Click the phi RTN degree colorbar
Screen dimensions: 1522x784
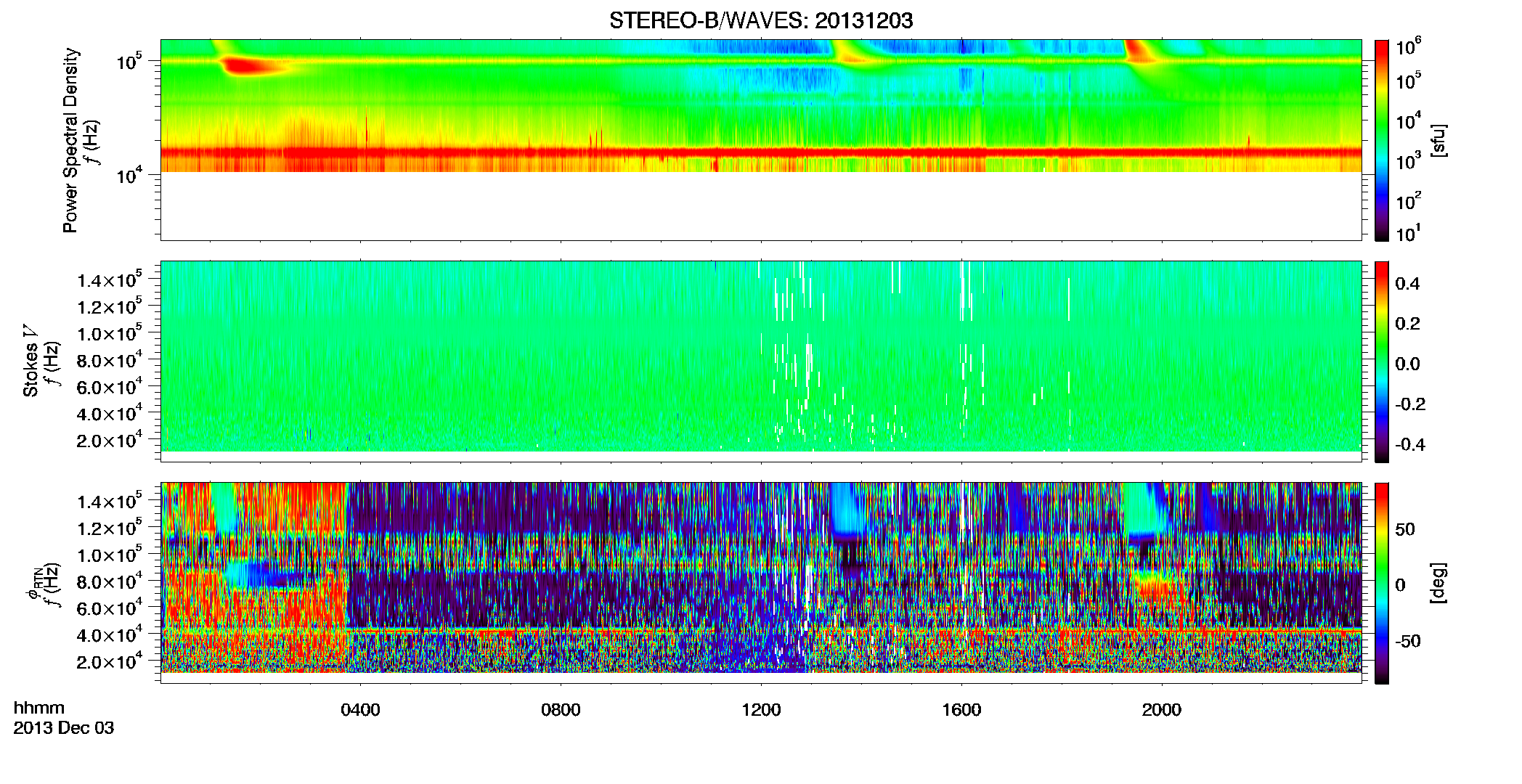tap(1382, 583)
